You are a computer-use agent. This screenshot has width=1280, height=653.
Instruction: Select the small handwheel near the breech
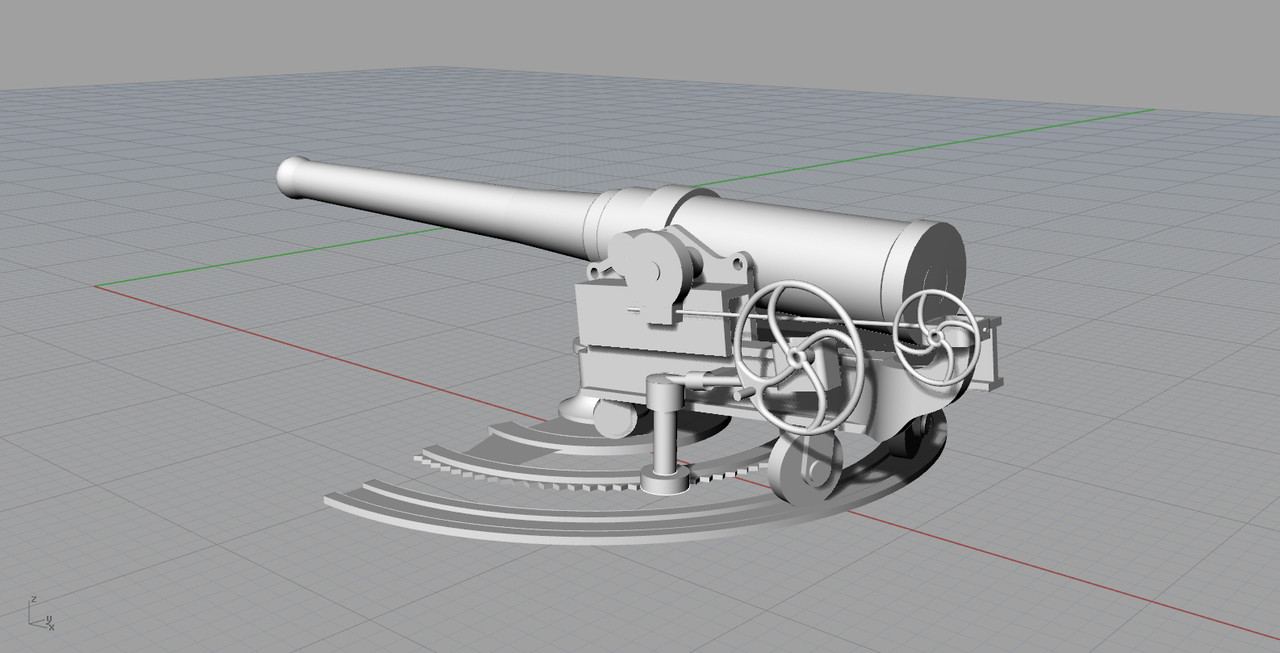point(936,338)
